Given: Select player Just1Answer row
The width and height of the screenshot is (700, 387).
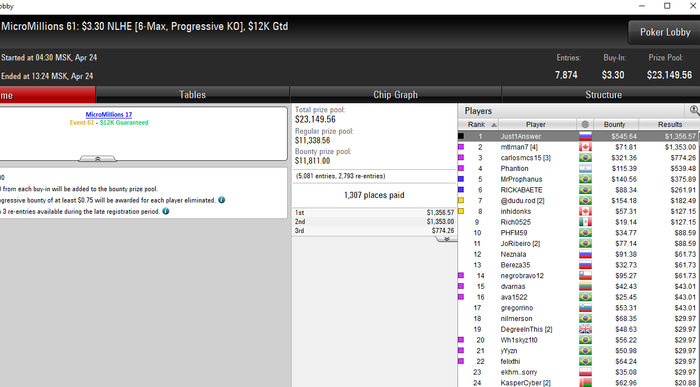Looking at the screenshot, I should [x=579, y=136].
